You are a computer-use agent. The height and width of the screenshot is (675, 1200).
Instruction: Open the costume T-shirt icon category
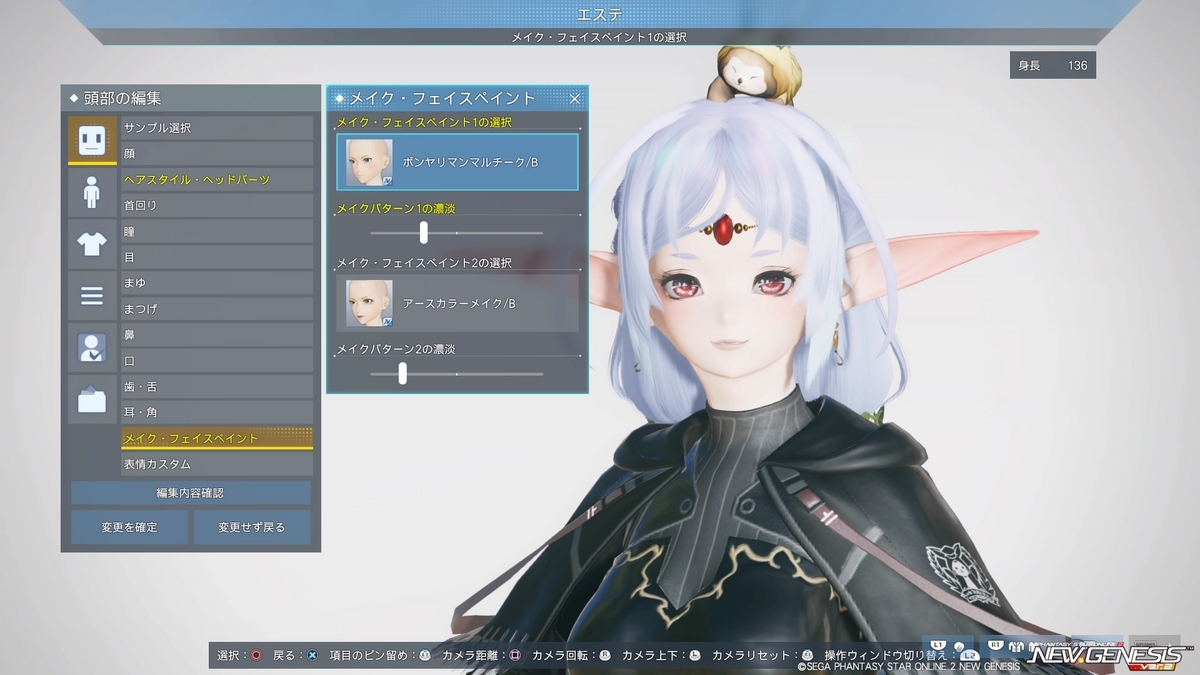coord(92,243)
